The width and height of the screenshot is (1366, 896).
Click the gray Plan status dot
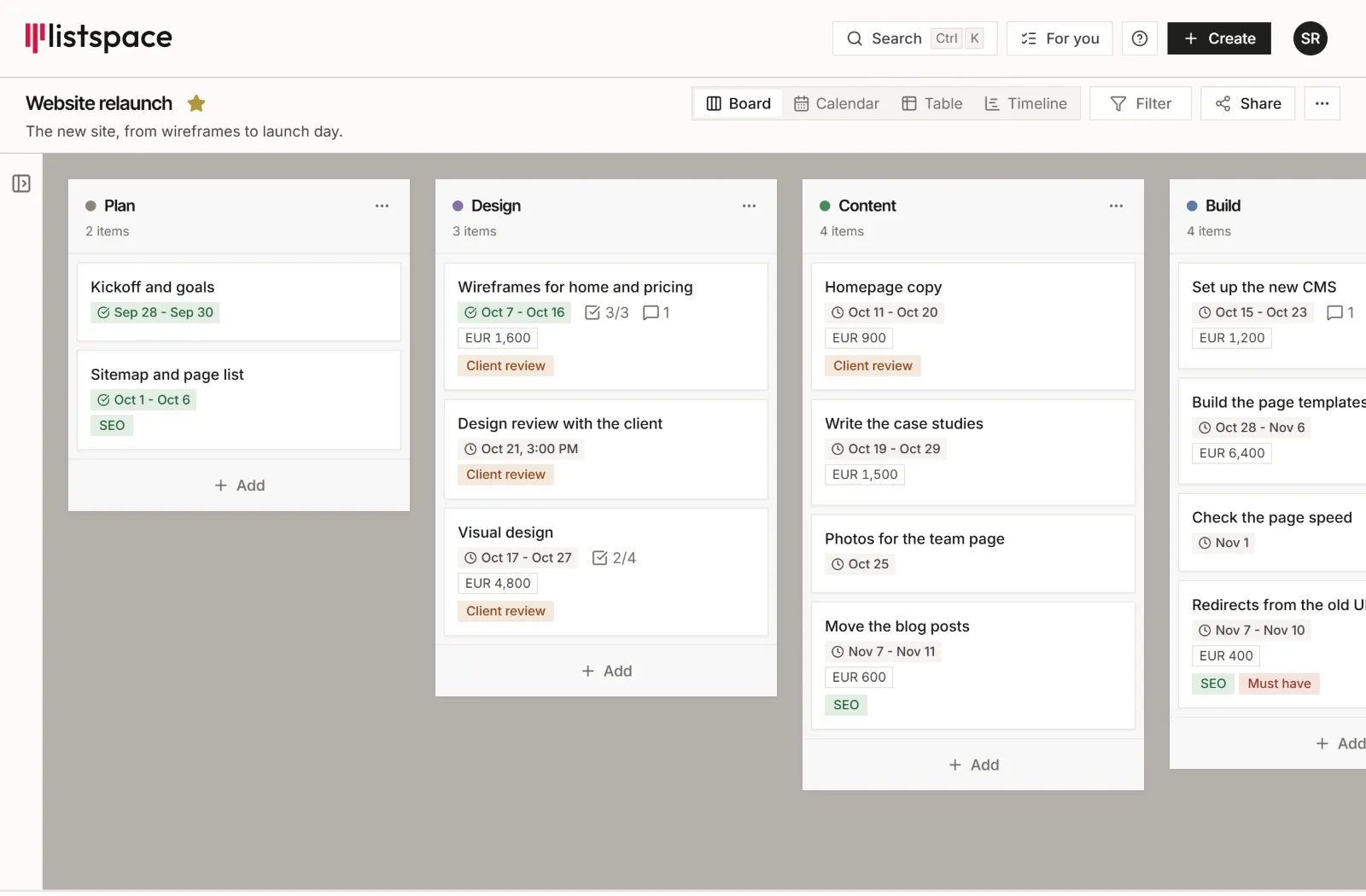pyautogui.click(x=90, y=206)
